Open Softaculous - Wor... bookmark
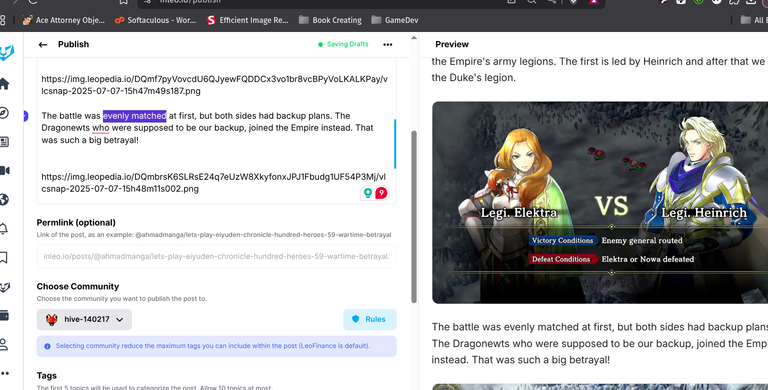 155,20
